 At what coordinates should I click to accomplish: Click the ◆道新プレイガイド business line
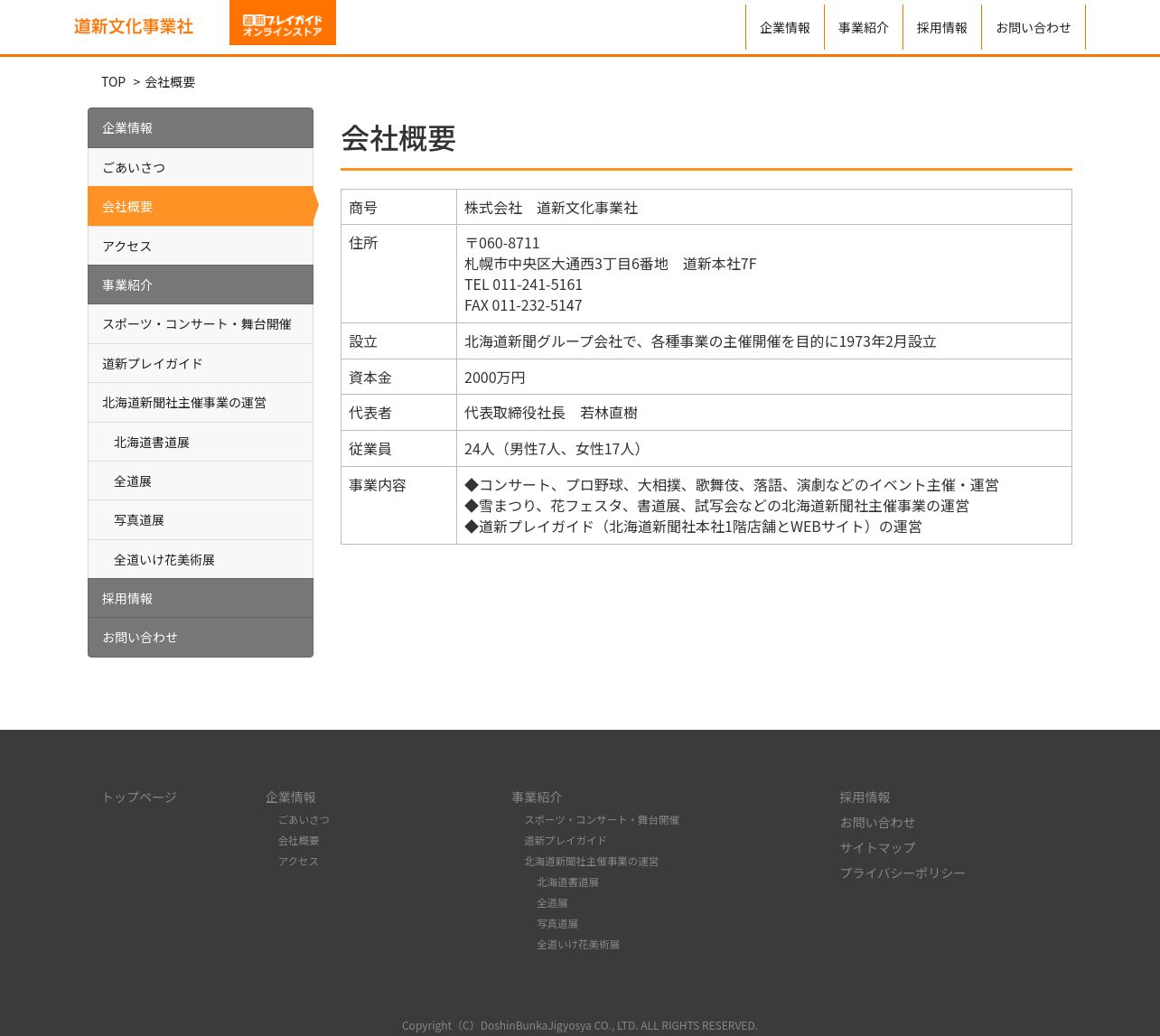(693, 527)
